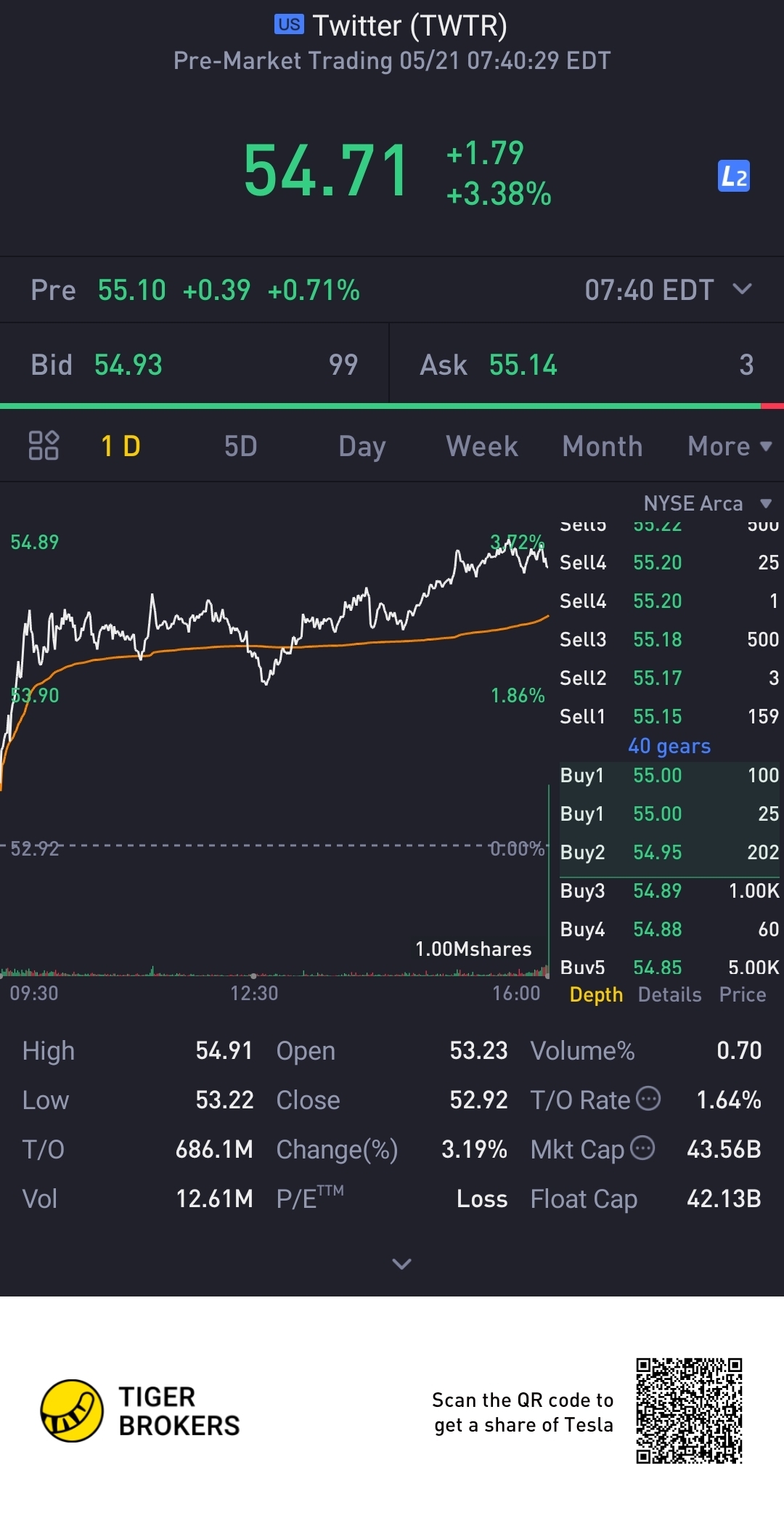The height and width of the screenshot is (1526, 784).
Task: Tap the Bid 54.93 quote
Action: click(195, 364)
